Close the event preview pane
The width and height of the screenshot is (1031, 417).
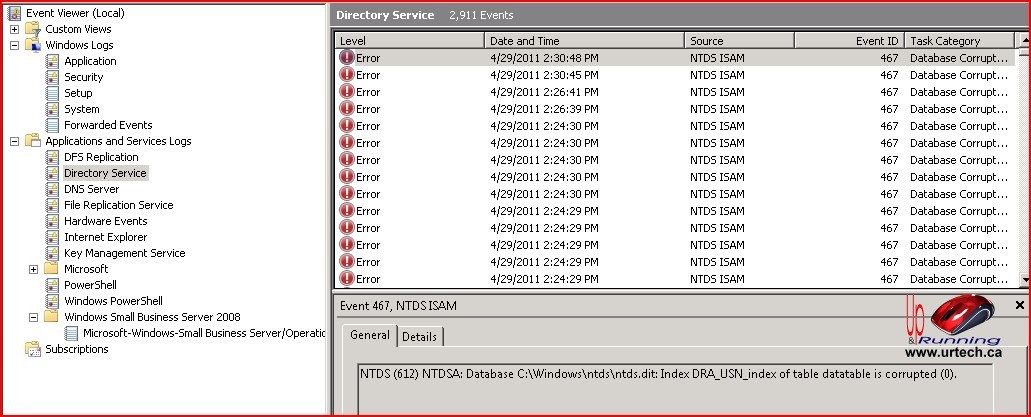[1019, 305]
